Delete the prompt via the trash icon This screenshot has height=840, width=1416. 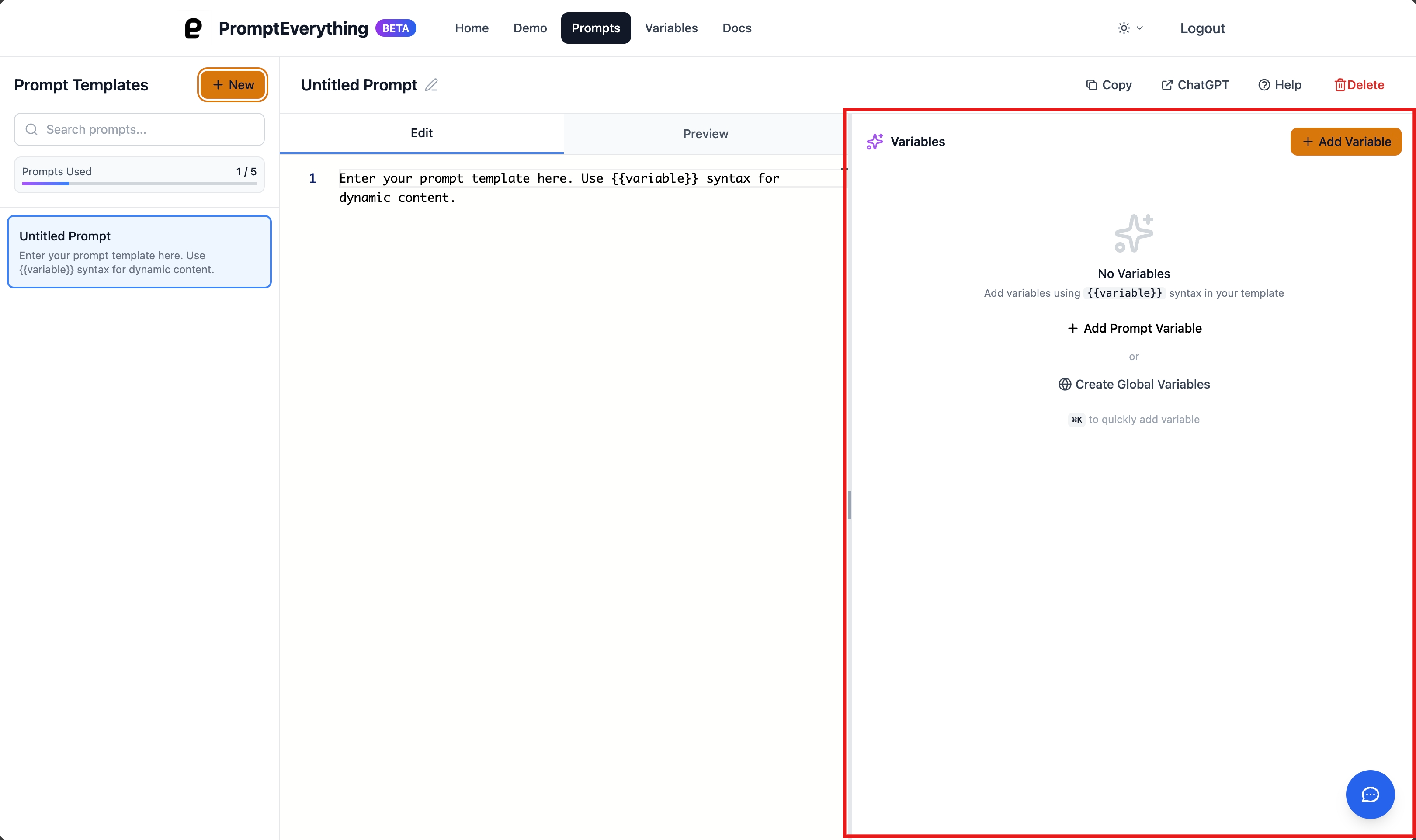tap(1340, 85)
